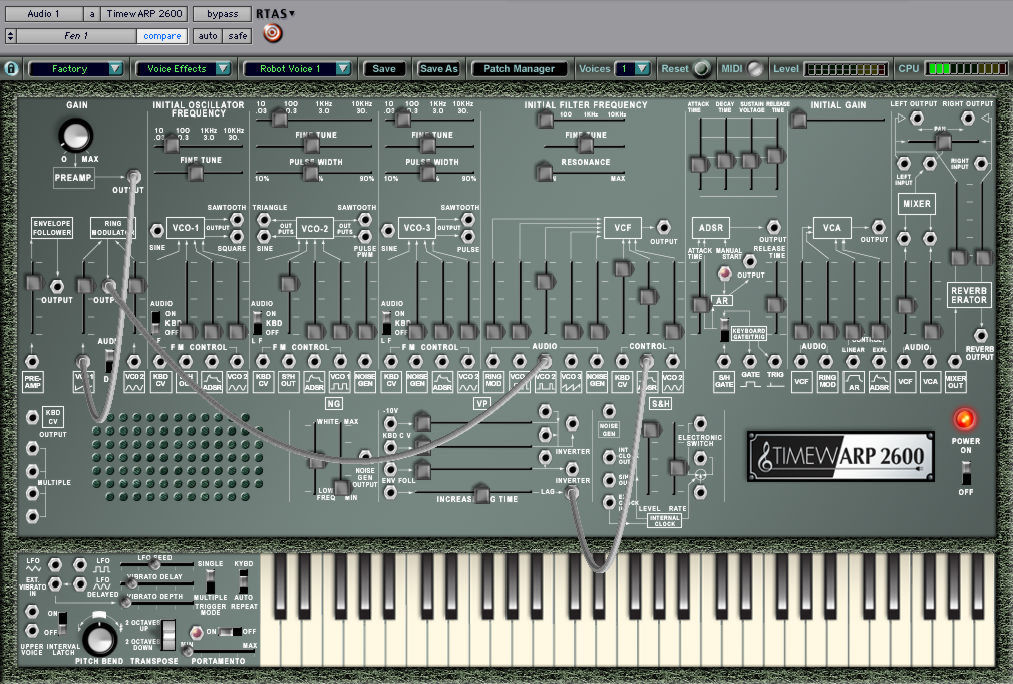Click the VCF output jack
The width and height of the screenshot is (1013, 684).
click(663, 227)
